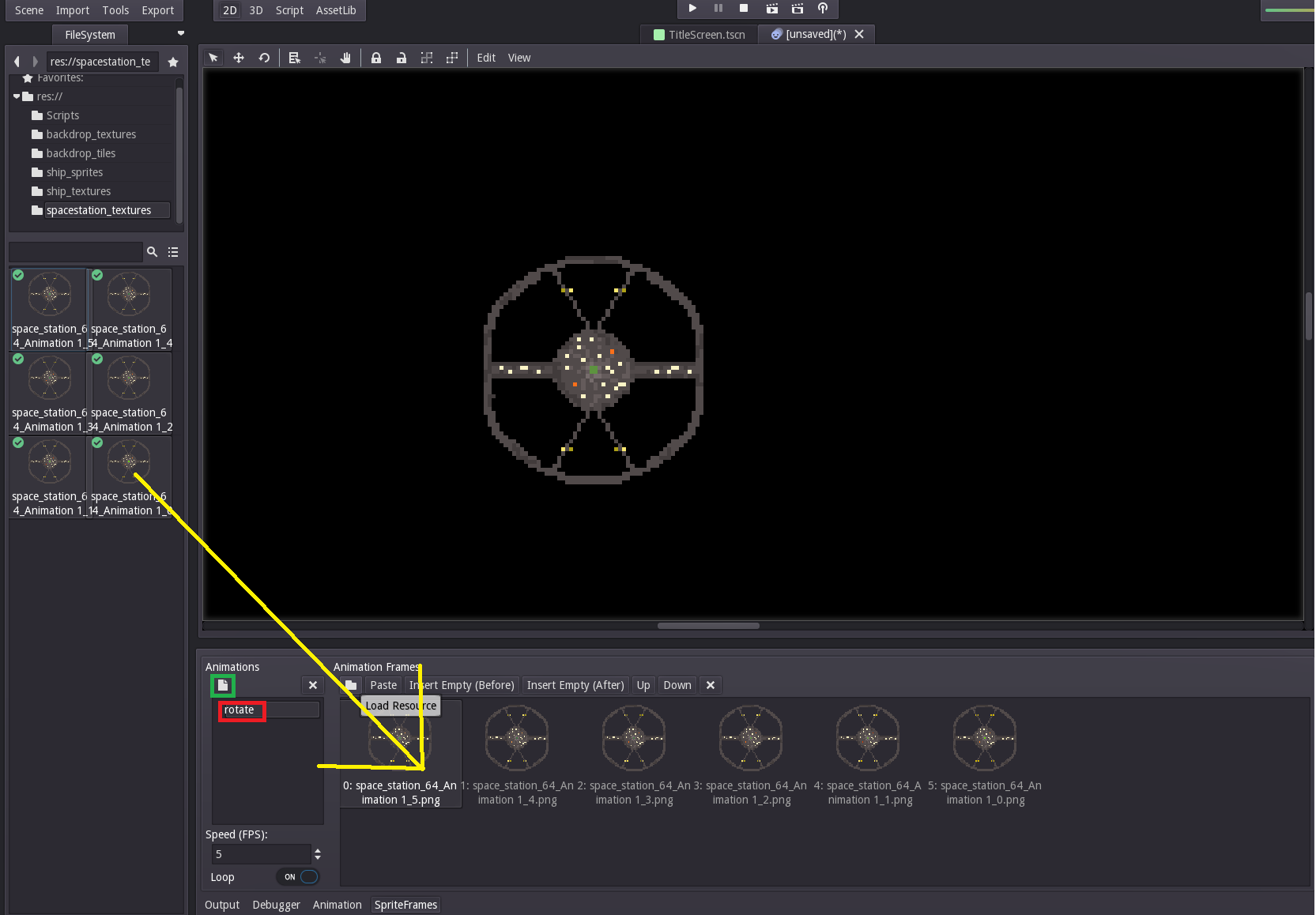The height and width of the screenshot is (915, 1316).
Task: Pause the running scene
Action: click(x=718, y=8)
